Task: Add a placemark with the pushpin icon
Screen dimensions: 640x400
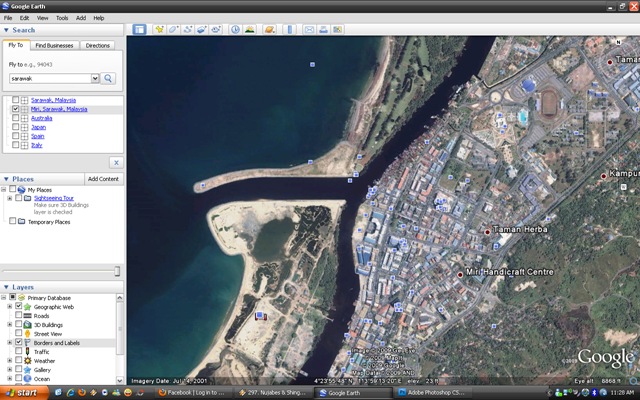Action: pyautogui.click(x=159, y=29)
